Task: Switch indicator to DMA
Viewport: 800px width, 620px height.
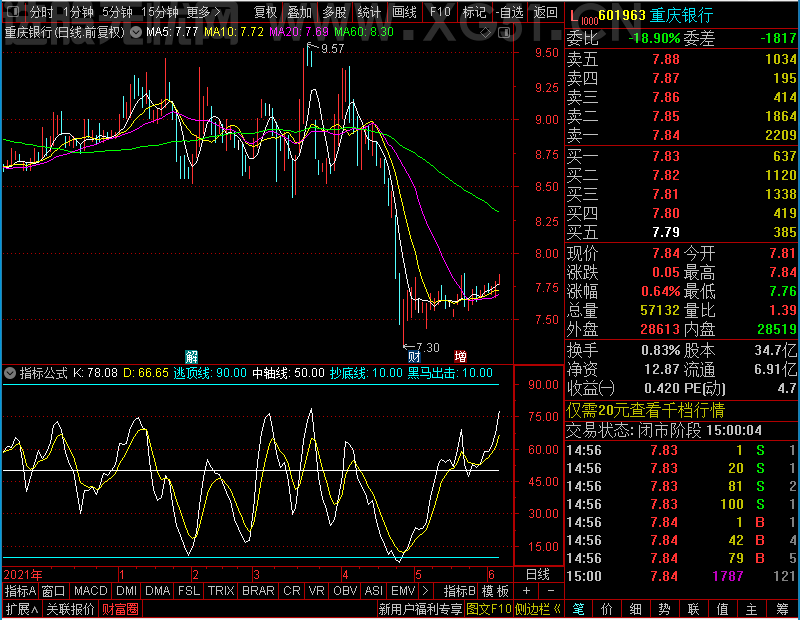Action: tap(157, 591)
